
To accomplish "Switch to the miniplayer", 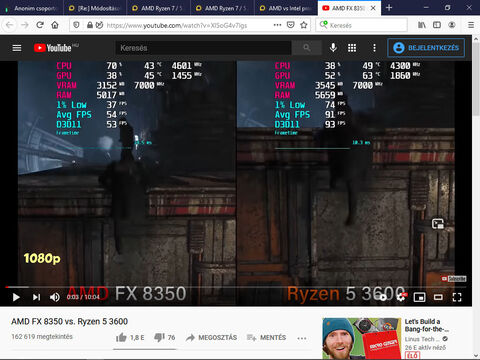I will (419, 297).
